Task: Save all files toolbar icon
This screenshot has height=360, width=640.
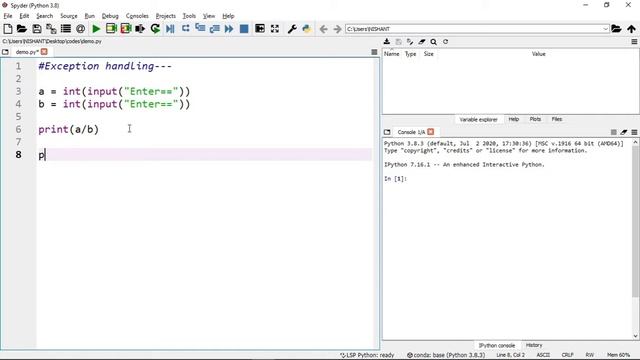Action: point(51,29)
